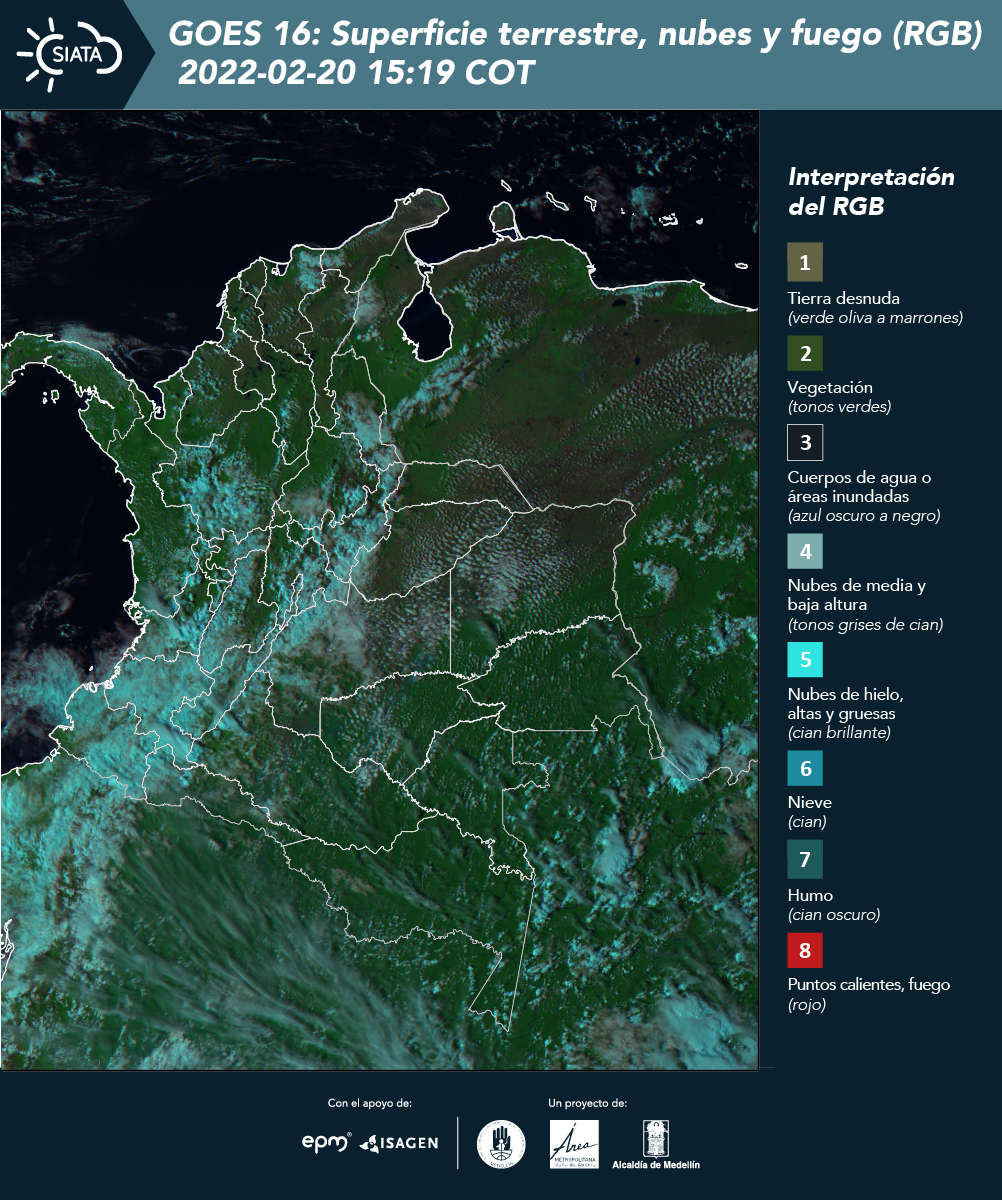Click the Alcaldía de Medellín logo
1002x1200 pixels.
pyautogui.click(x=656, y=1144)
